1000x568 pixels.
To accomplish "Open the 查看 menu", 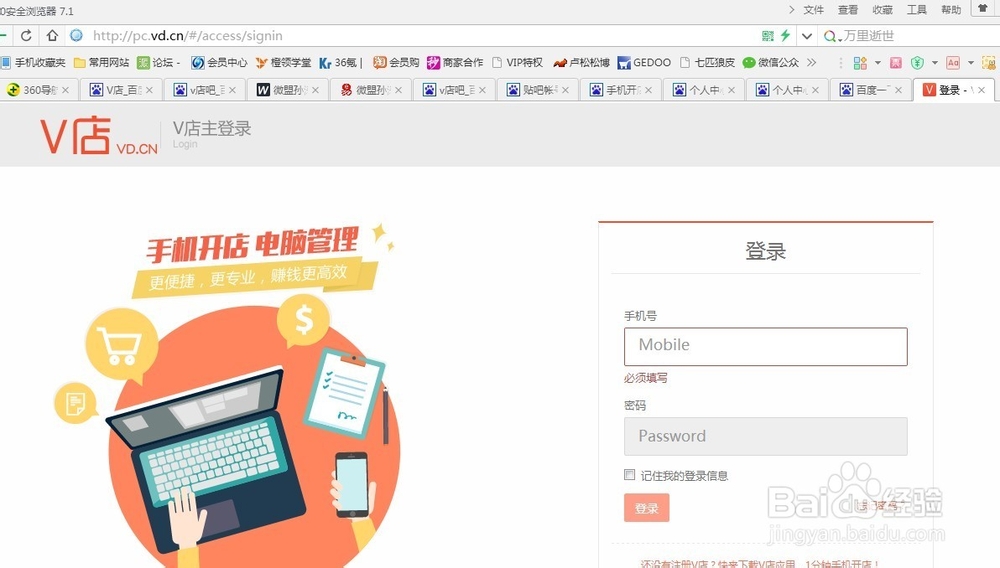I will pyautogui.click(x=848, y=10).
